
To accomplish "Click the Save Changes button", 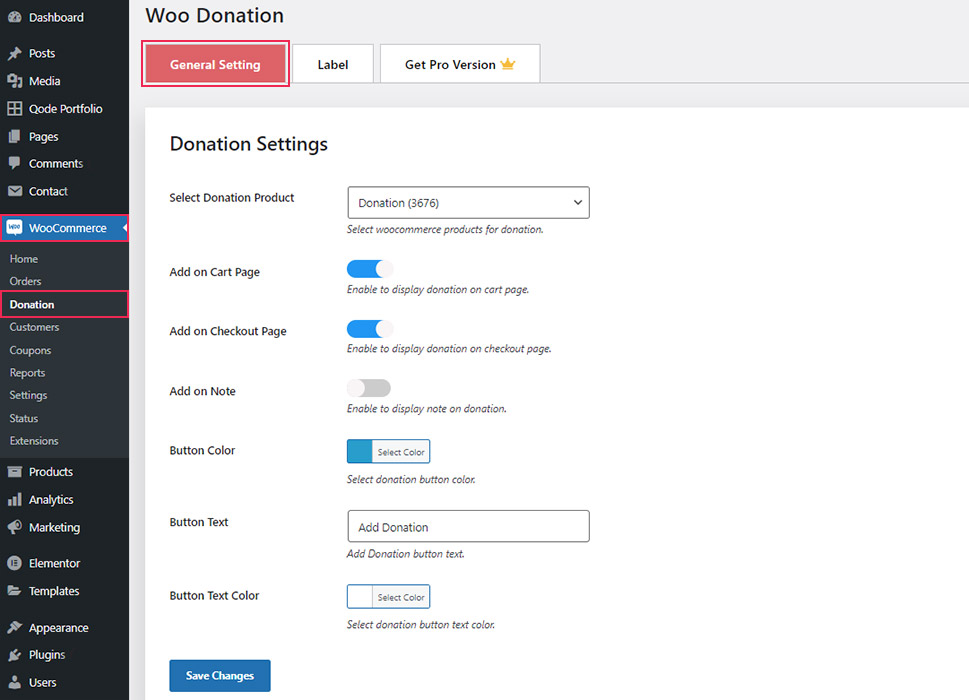I will click(x=220, y=675).
